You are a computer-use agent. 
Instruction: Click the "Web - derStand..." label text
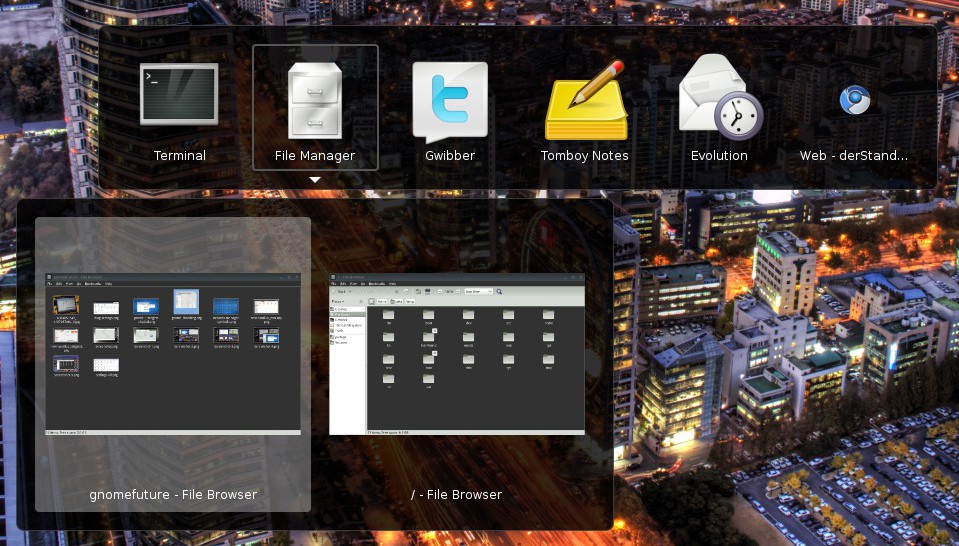(x=854, y=155)
